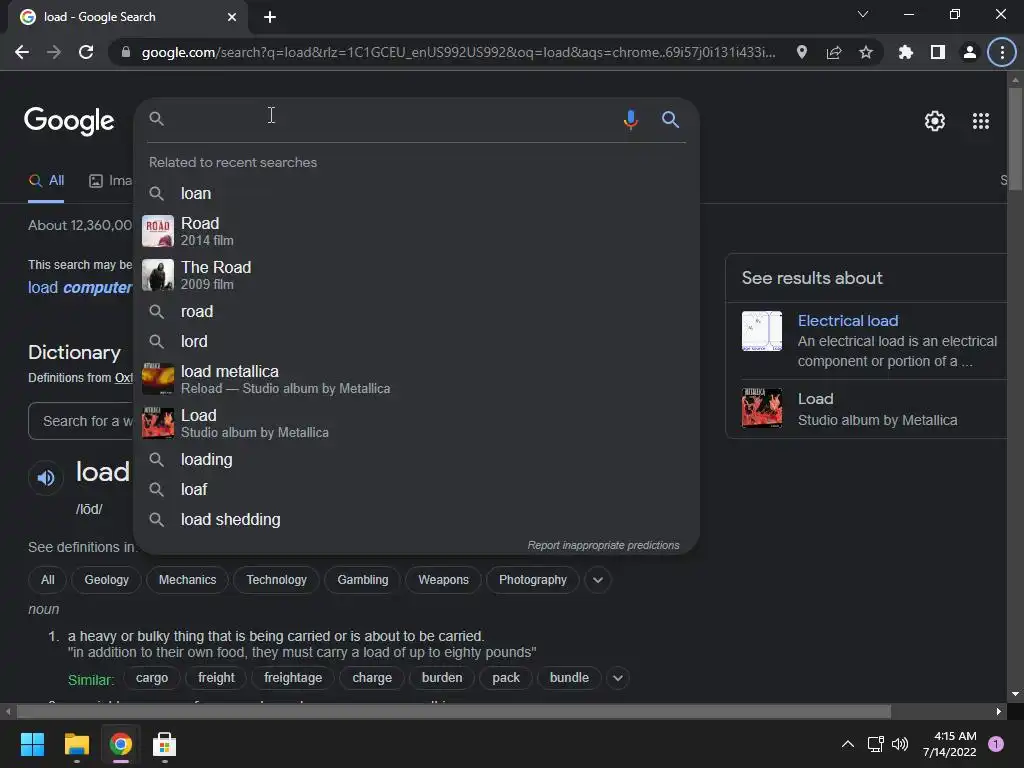Open Google settings gear icon
1024x768 pixels.
(x=935, y=121)
